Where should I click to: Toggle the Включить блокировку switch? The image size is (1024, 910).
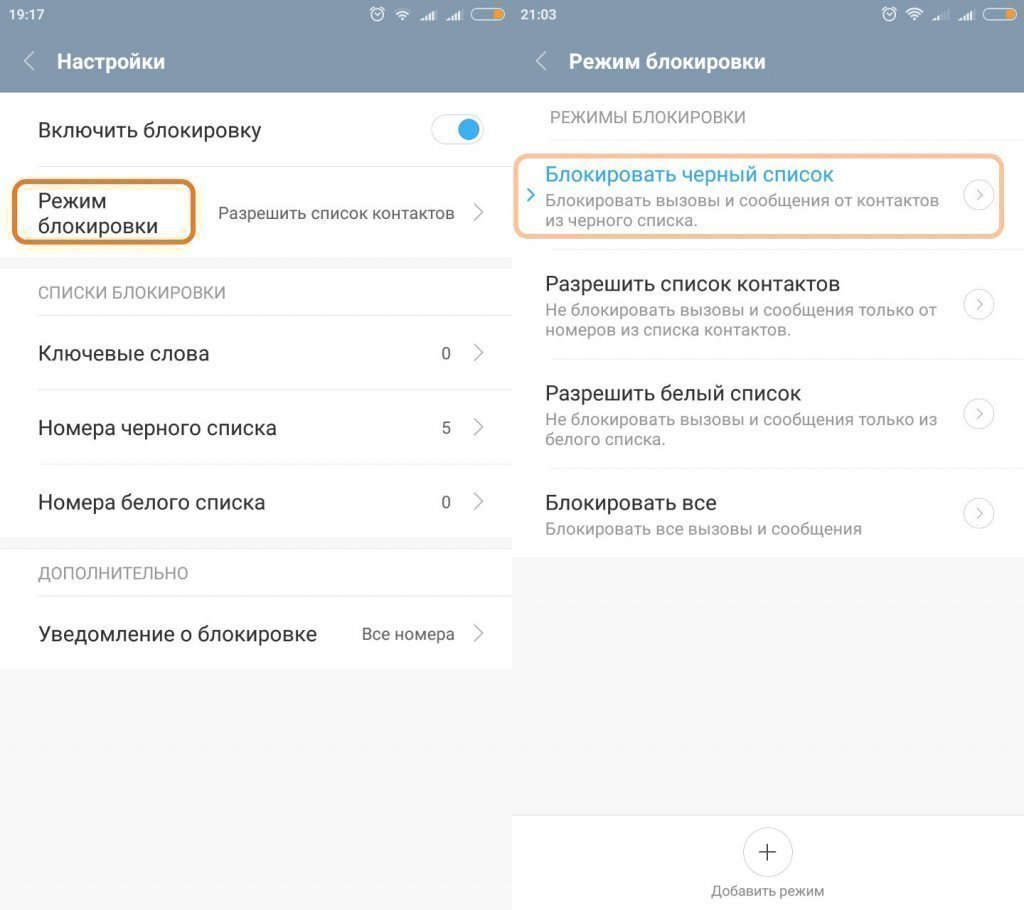point(457,129)
